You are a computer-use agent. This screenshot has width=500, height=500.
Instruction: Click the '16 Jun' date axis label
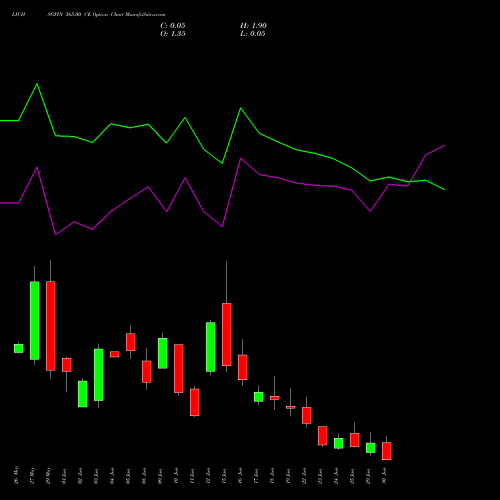pos(241,476)
